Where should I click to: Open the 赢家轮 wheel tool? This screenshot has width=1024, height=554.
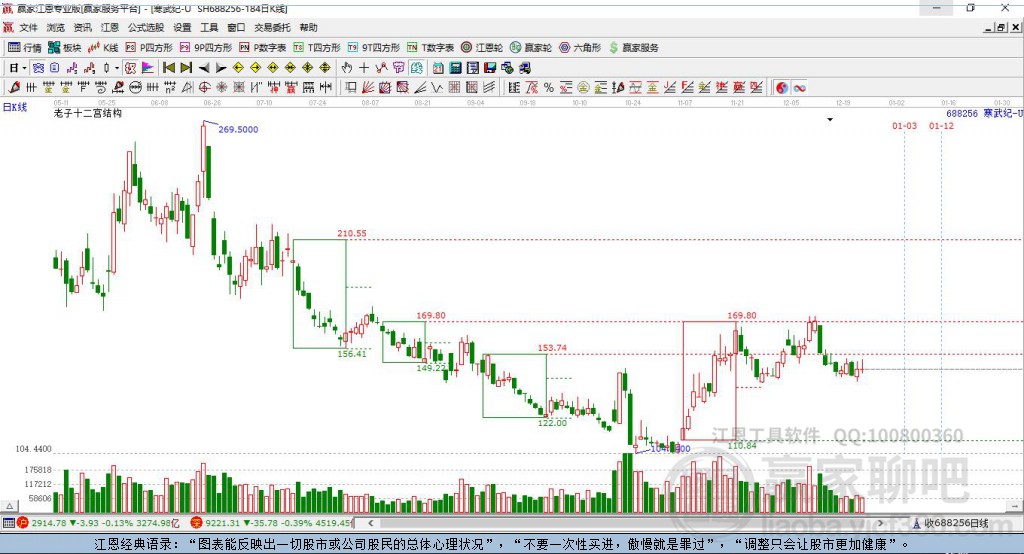530,48
